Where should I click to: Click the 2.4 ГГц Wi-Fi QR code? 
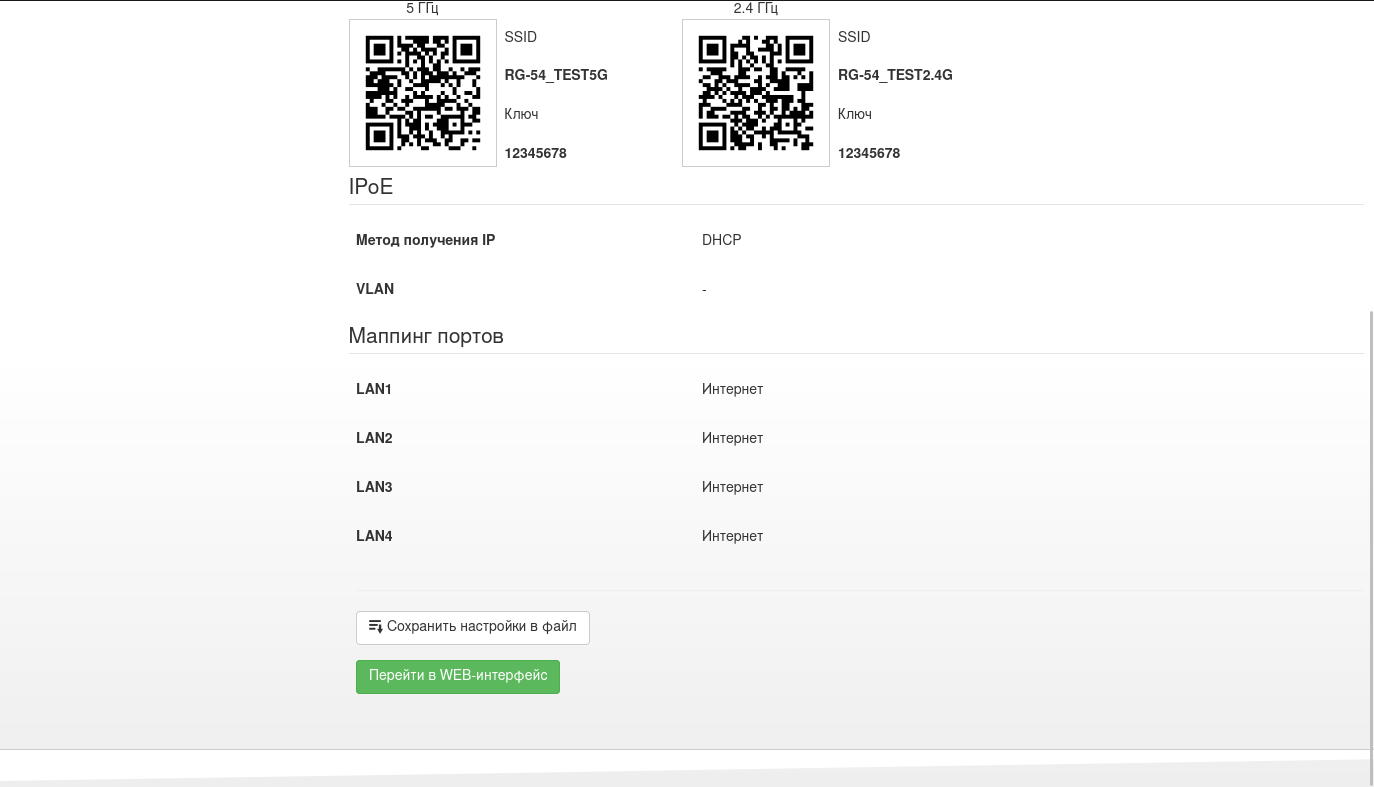[x=755, y=93]
